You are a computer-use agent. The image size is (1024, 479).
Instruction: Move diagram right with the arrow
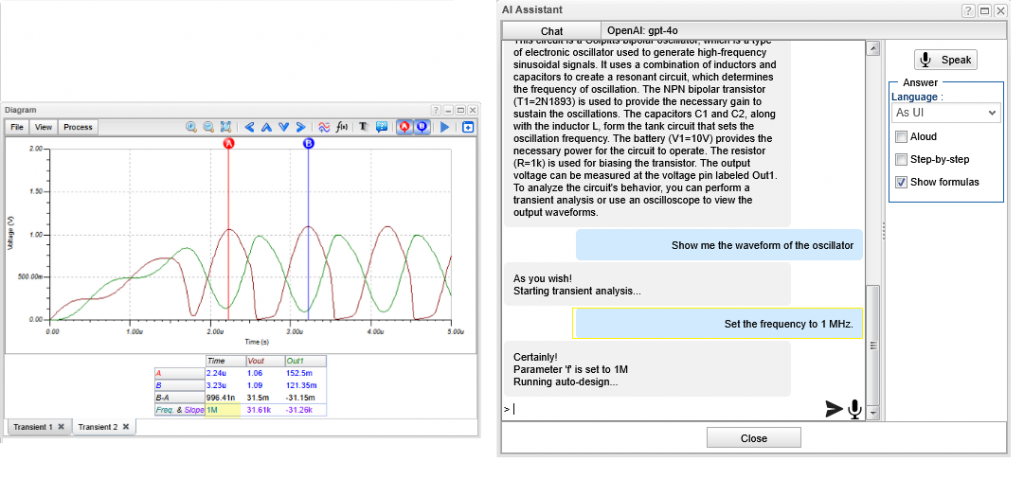[300, 127]
